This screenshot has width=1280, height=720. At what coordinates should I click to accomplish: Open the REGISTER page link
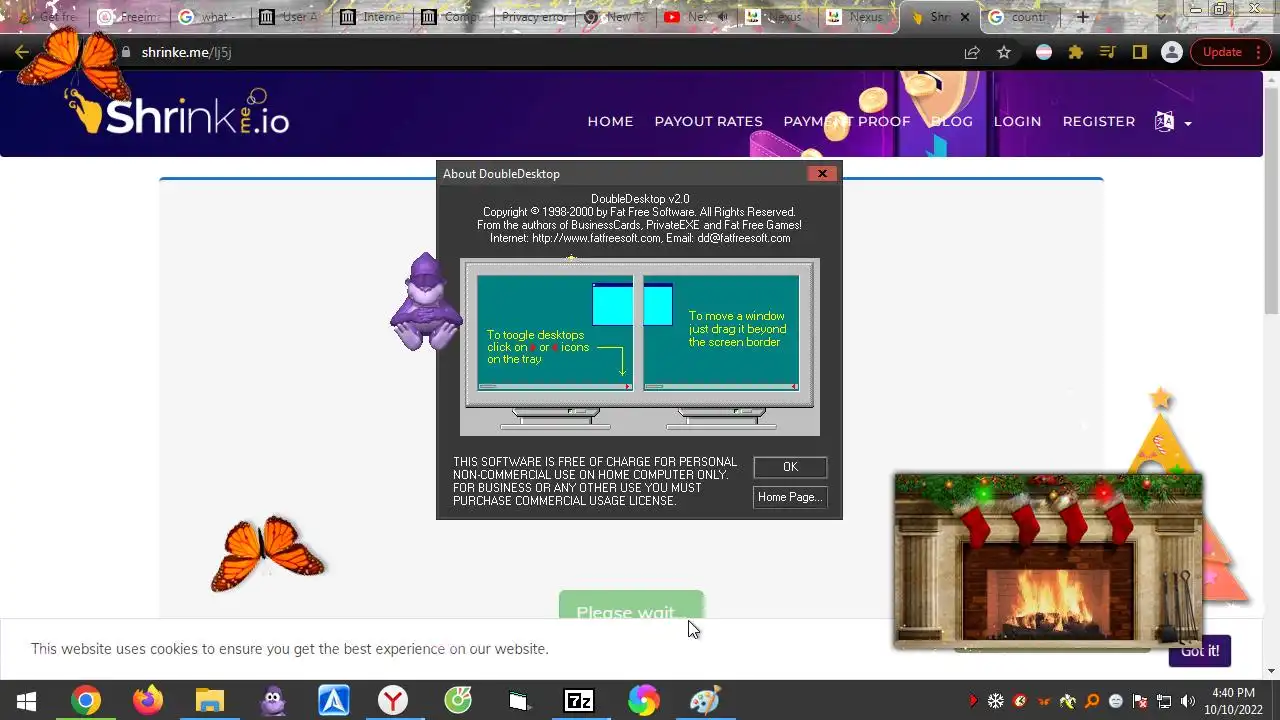1098,121
